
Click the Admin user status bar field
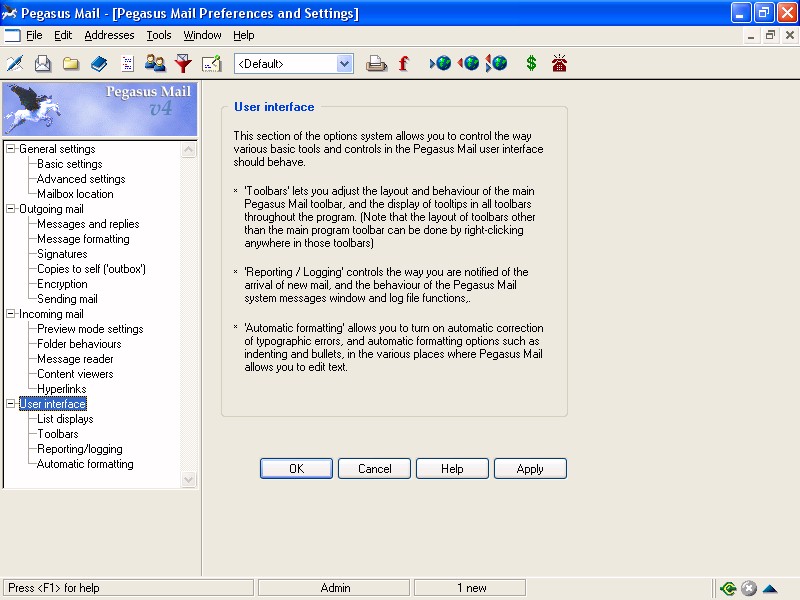click(x=334, y=588)
